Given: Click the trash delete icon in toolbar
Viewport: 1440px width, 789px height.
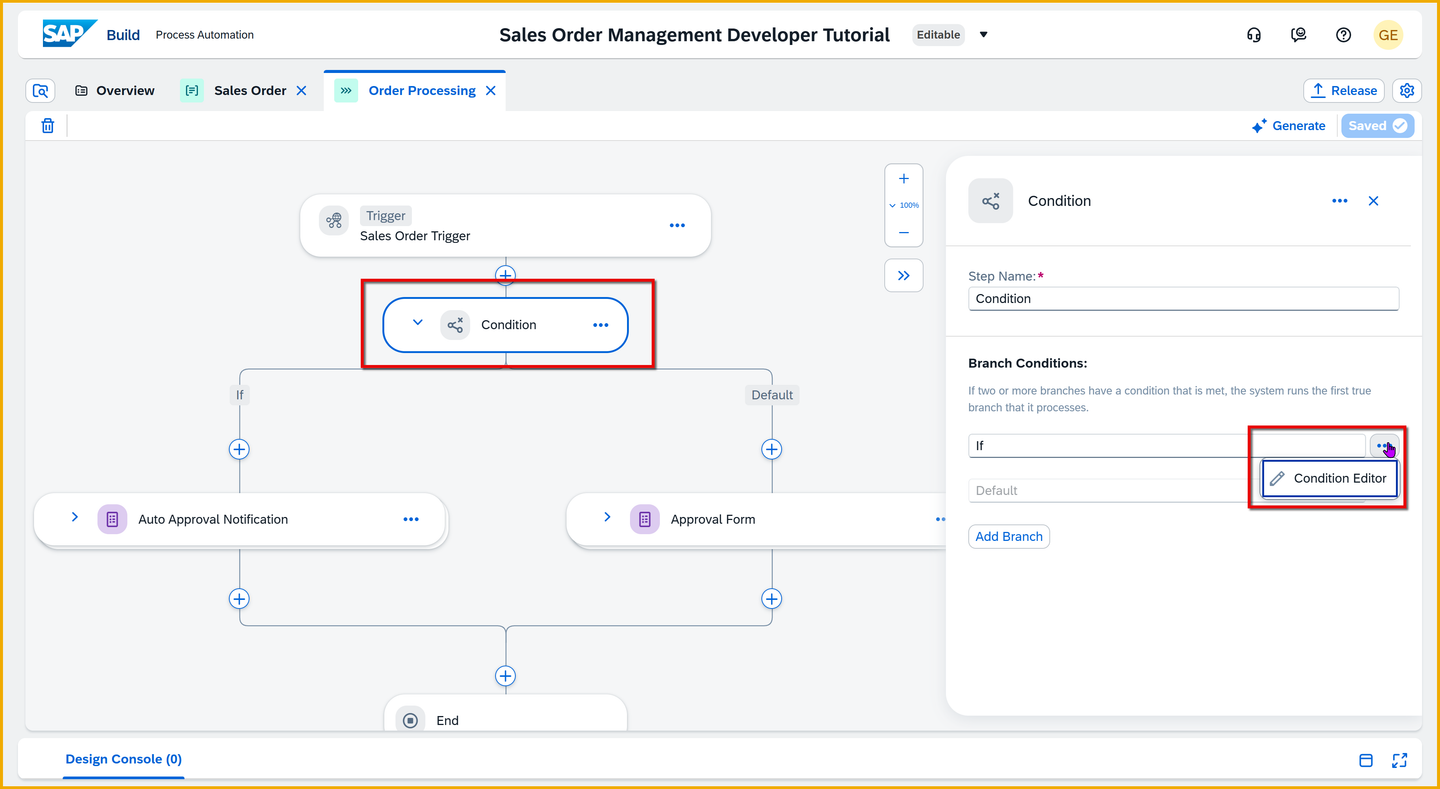Looking at the screenshot, I should click(x=47, y=126).
